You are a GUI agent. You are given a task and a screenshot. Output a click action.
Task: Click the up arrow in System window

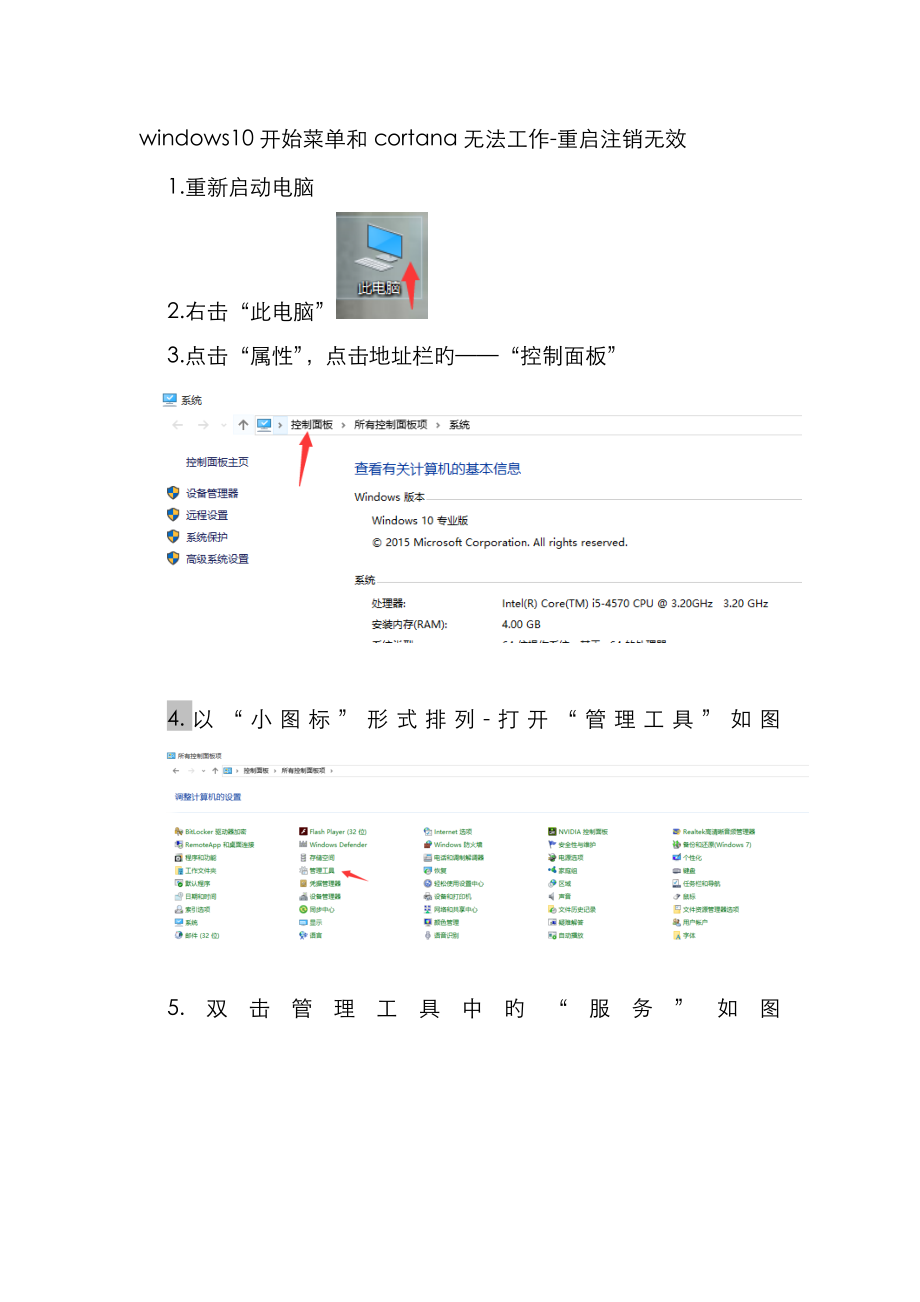pyautogui.click(x=243, y=425)
